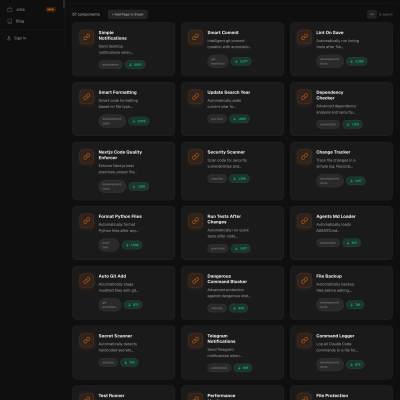Click download count on Smart Formatting card

[x=139, y=121]
